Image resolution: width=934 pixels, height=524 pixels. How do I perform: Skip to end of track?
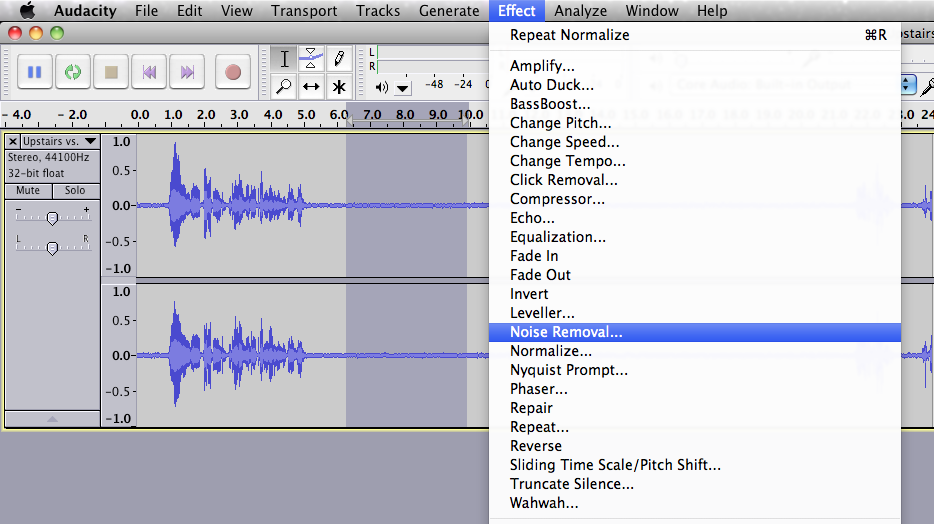[x=187, y=72]
